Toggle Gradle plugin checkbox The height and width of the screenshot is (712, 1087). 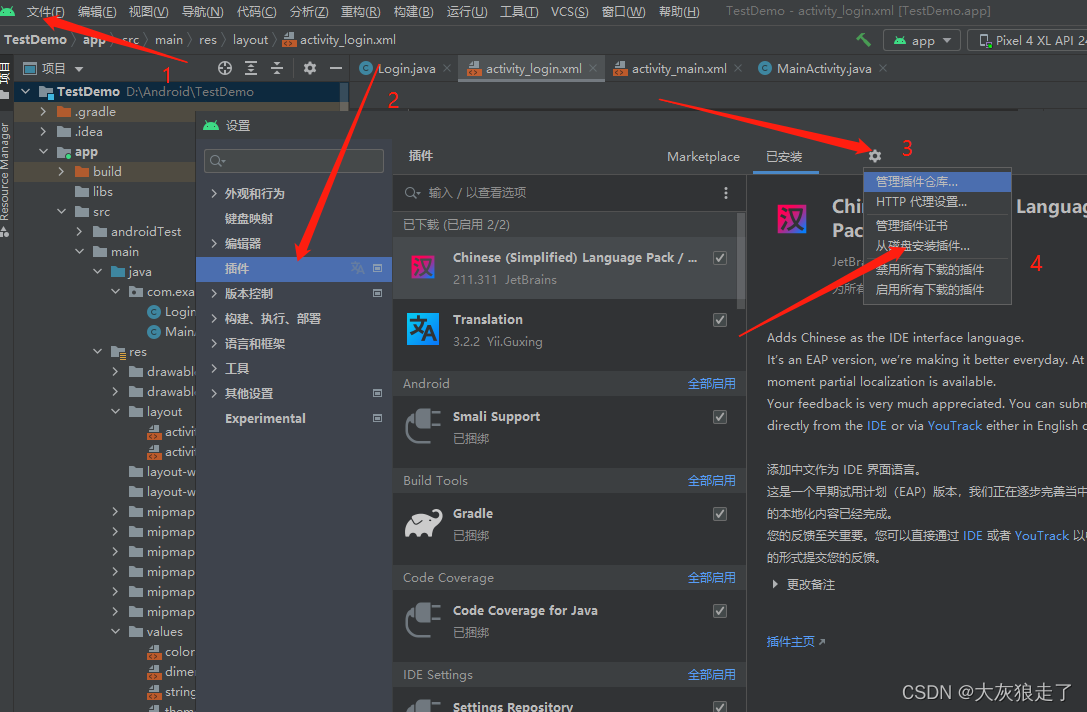click(x=720, y=514)
